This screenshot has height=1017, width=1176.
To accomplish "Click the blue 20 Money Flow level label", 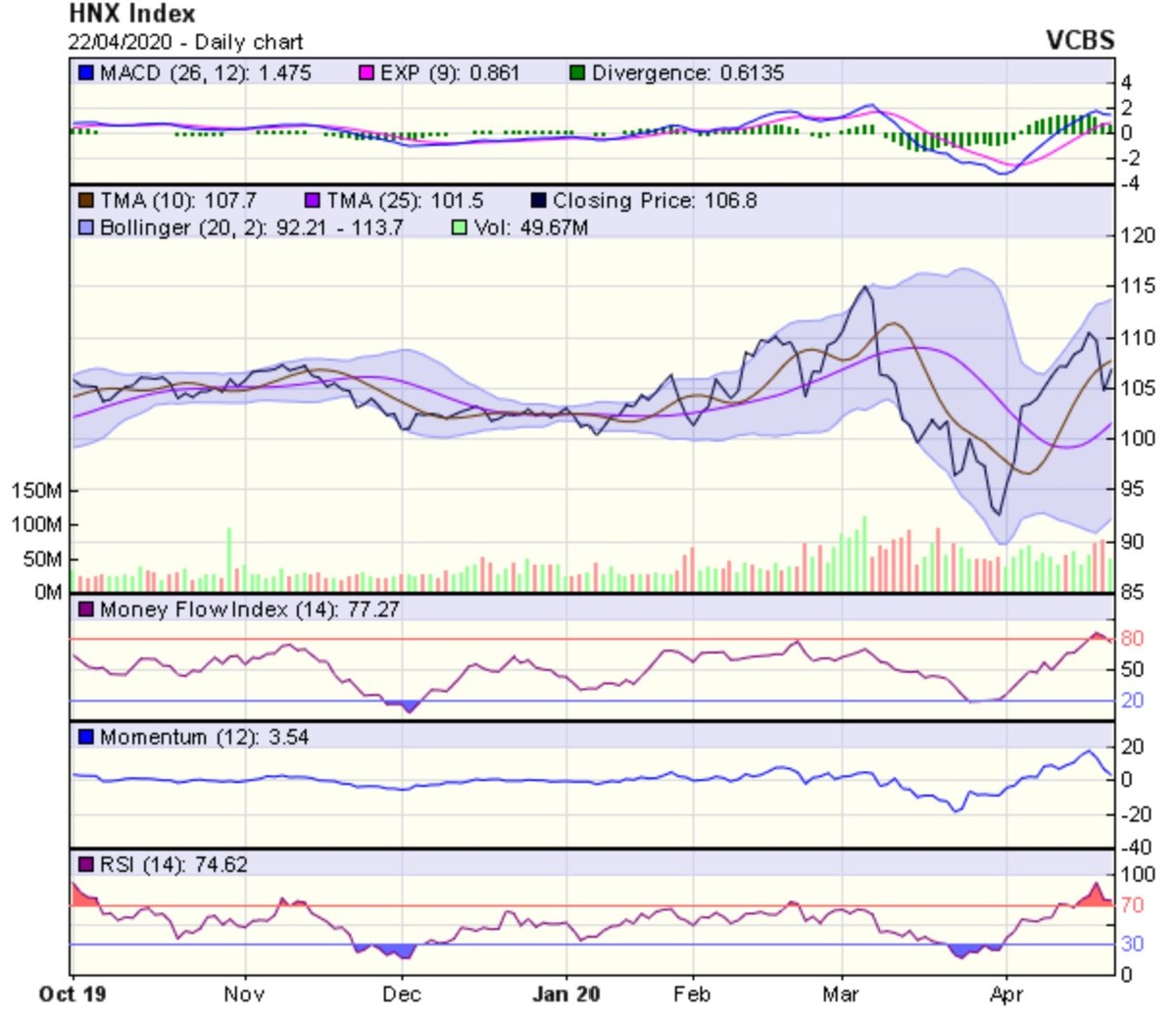I will pos(1132,701).
